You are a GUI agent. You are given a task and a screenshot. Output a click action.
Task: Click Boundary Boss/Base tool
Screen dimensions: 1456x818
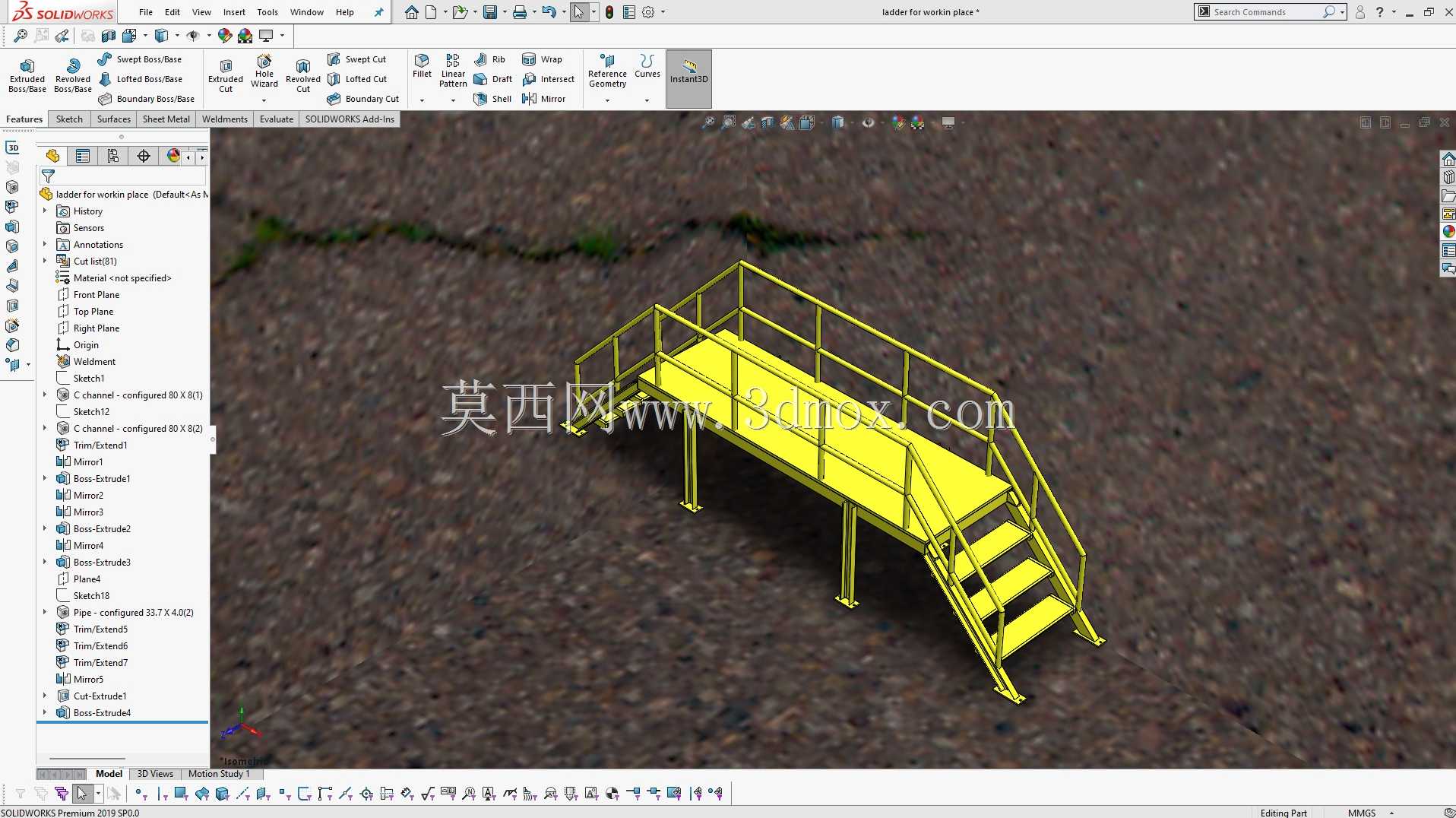146,99
